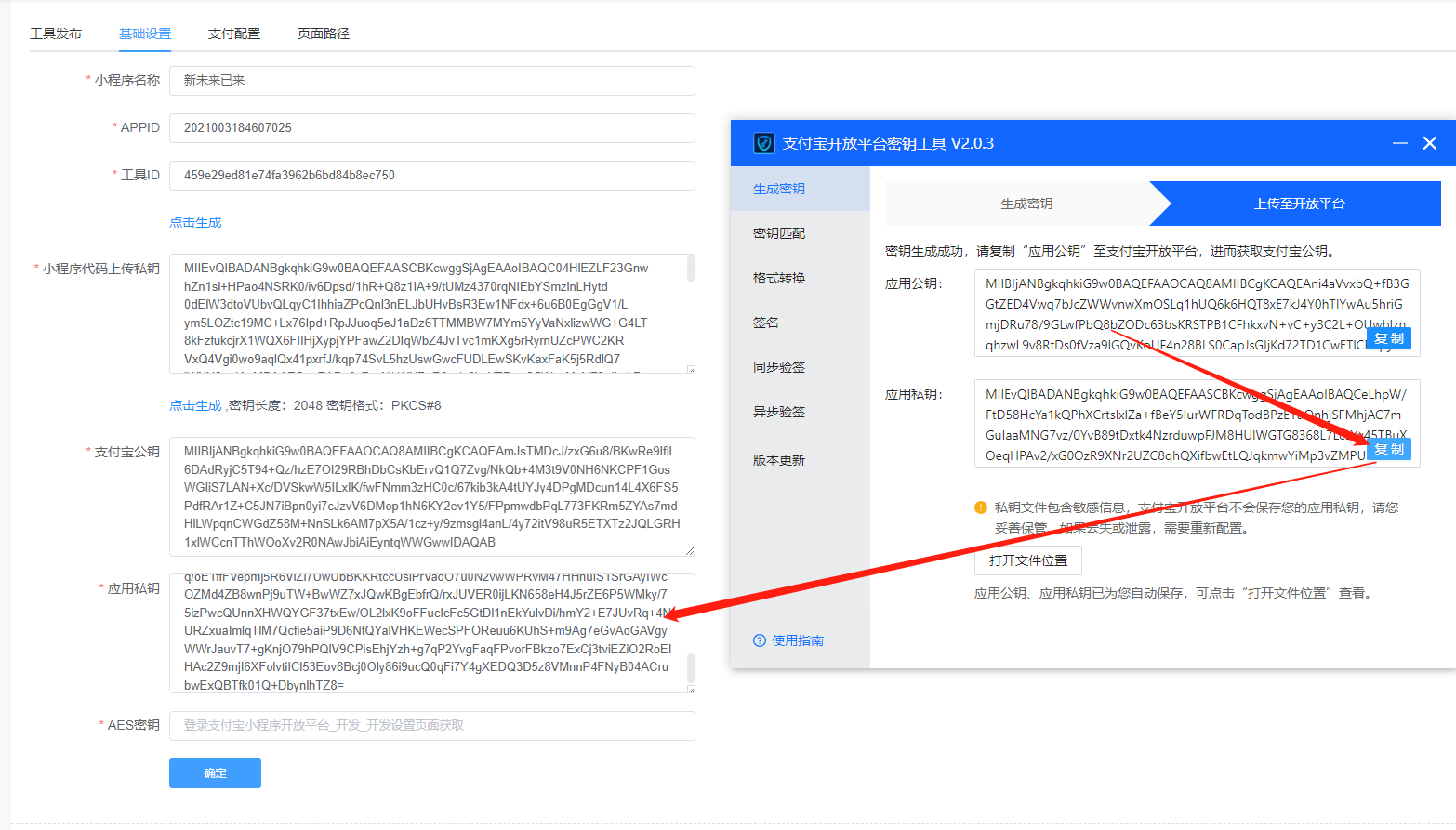Open 格式转换 in the sidebar
The image size is (1456, 830).
coord(801,278)
